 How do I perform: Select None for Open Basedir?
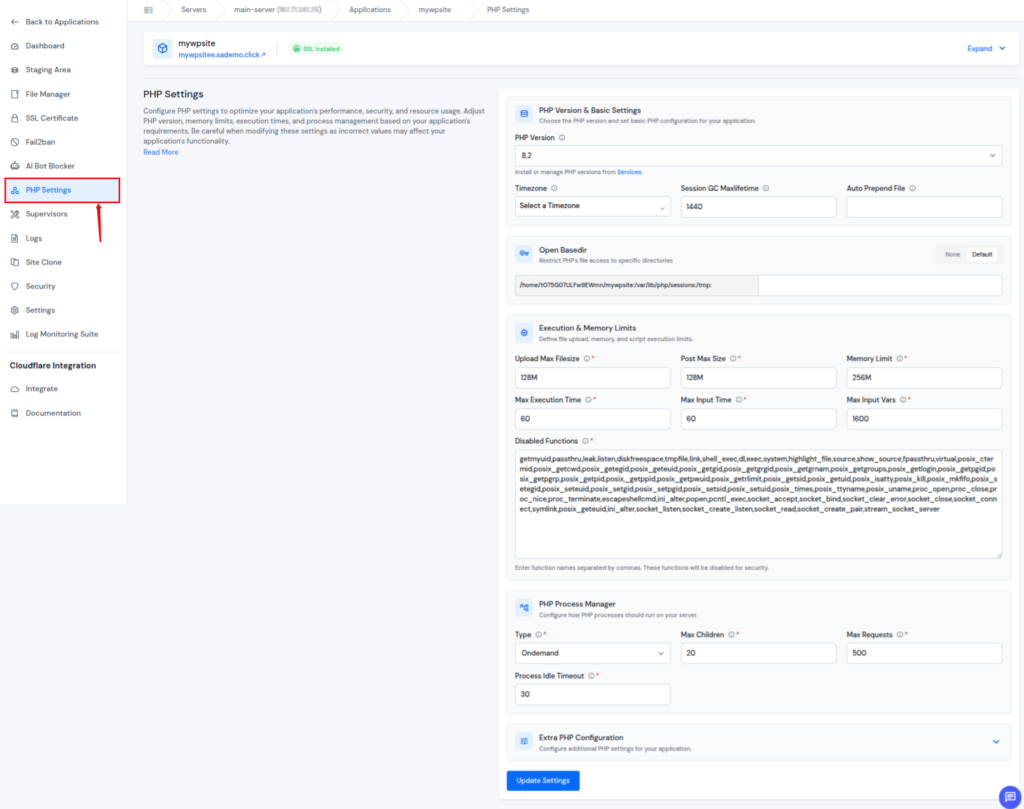951,254
